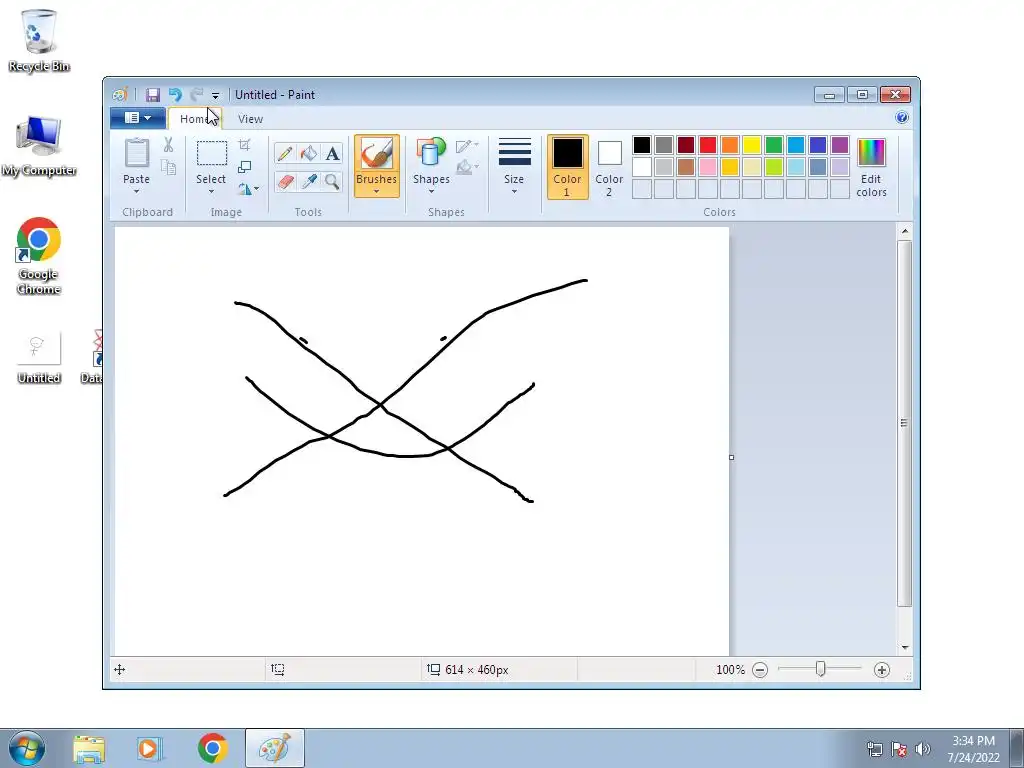Open Google Chrome from the taskbar
This screenshot has width=1024, height=768.
coord(212,748)
